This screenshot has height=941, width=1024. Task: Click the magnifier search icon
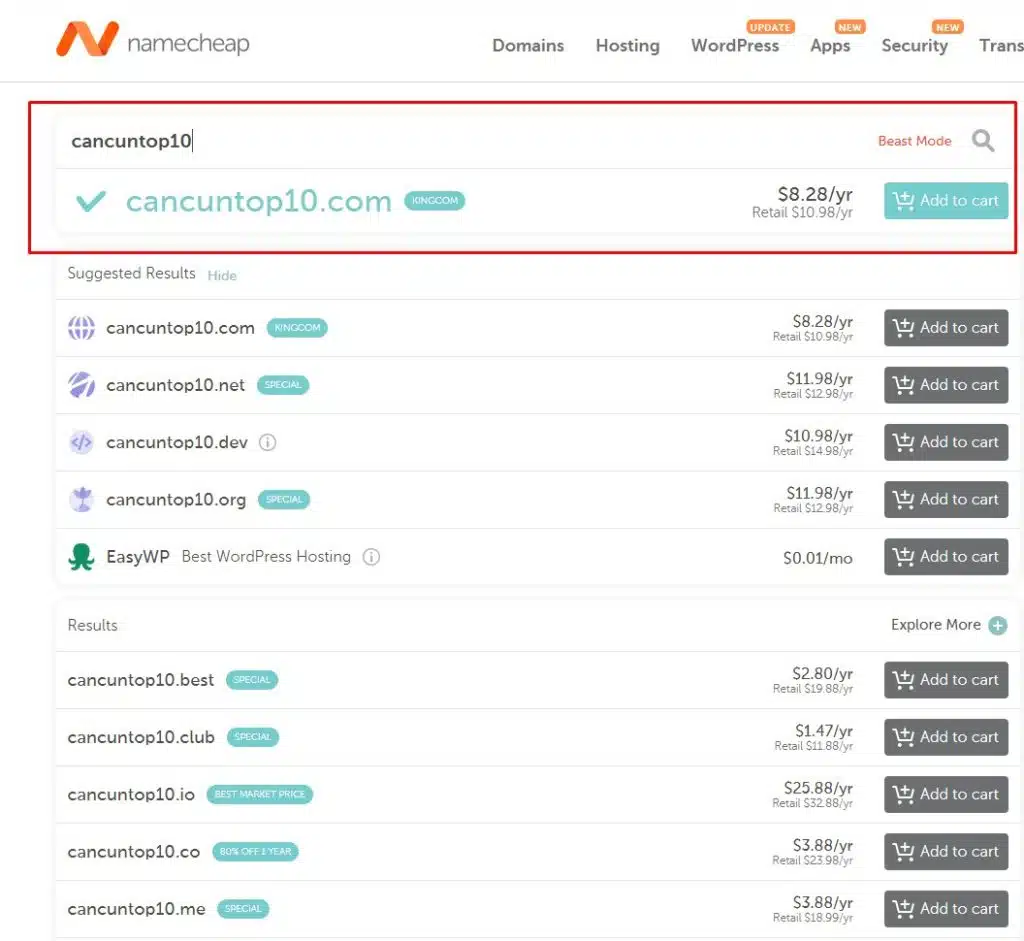983,140
